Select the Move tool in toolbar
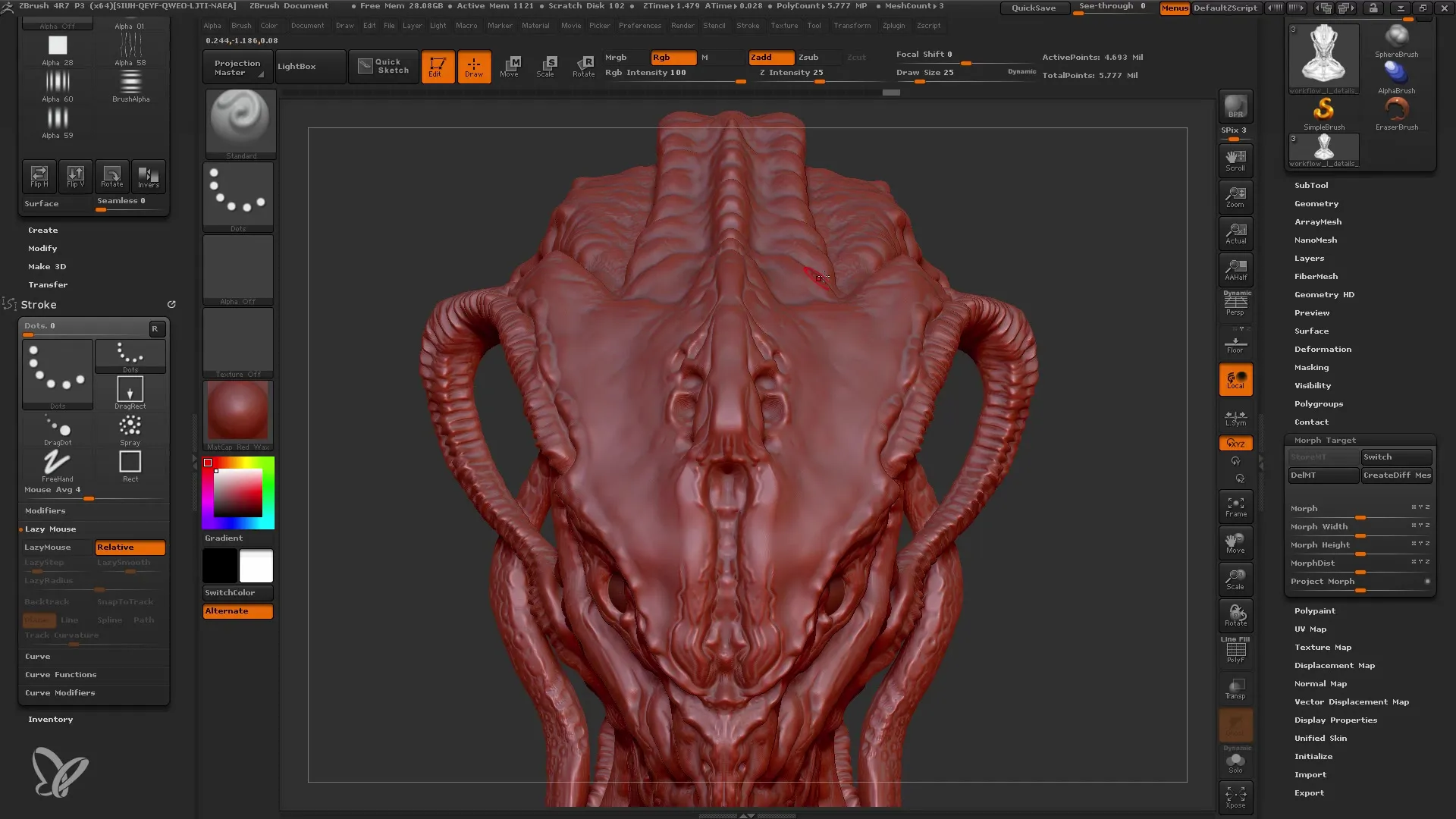The width and height of the screenshot is (1456, 819). coord(509,65)
